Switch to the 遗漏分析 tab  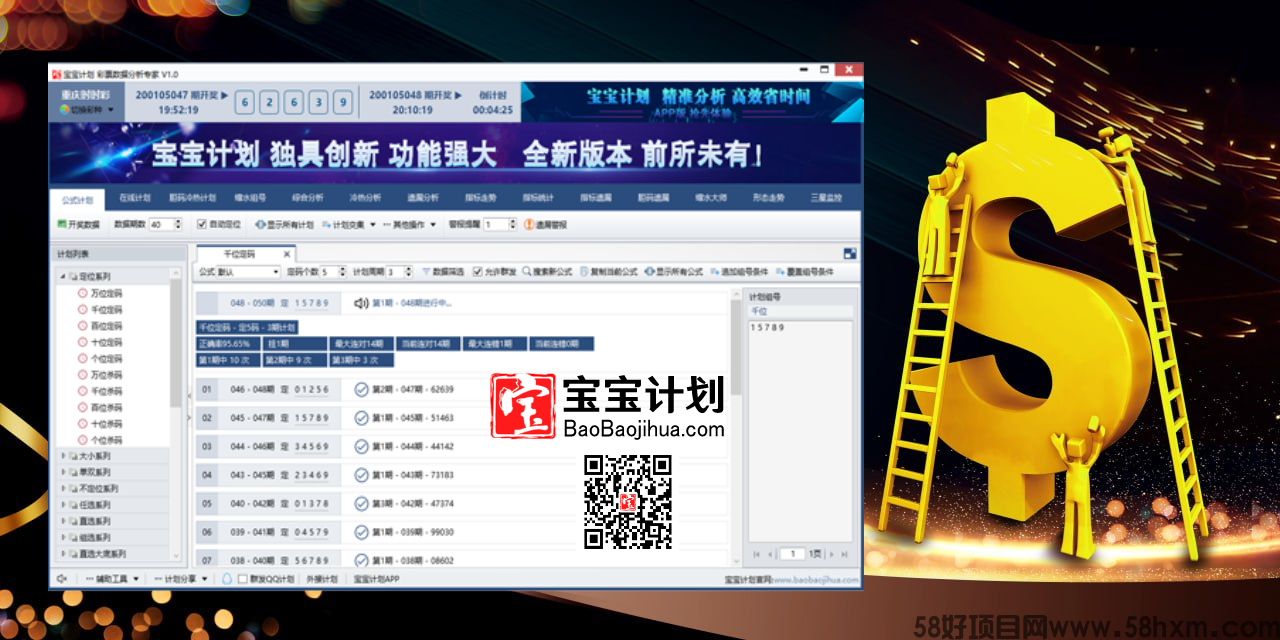pyautogui.click(x=422, y=198)
